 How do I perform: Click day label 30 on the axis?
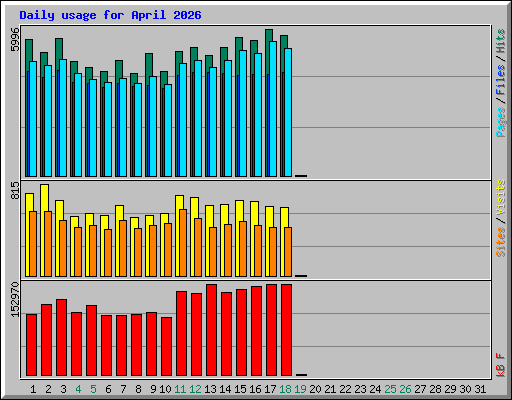click(x=465, y=389)
